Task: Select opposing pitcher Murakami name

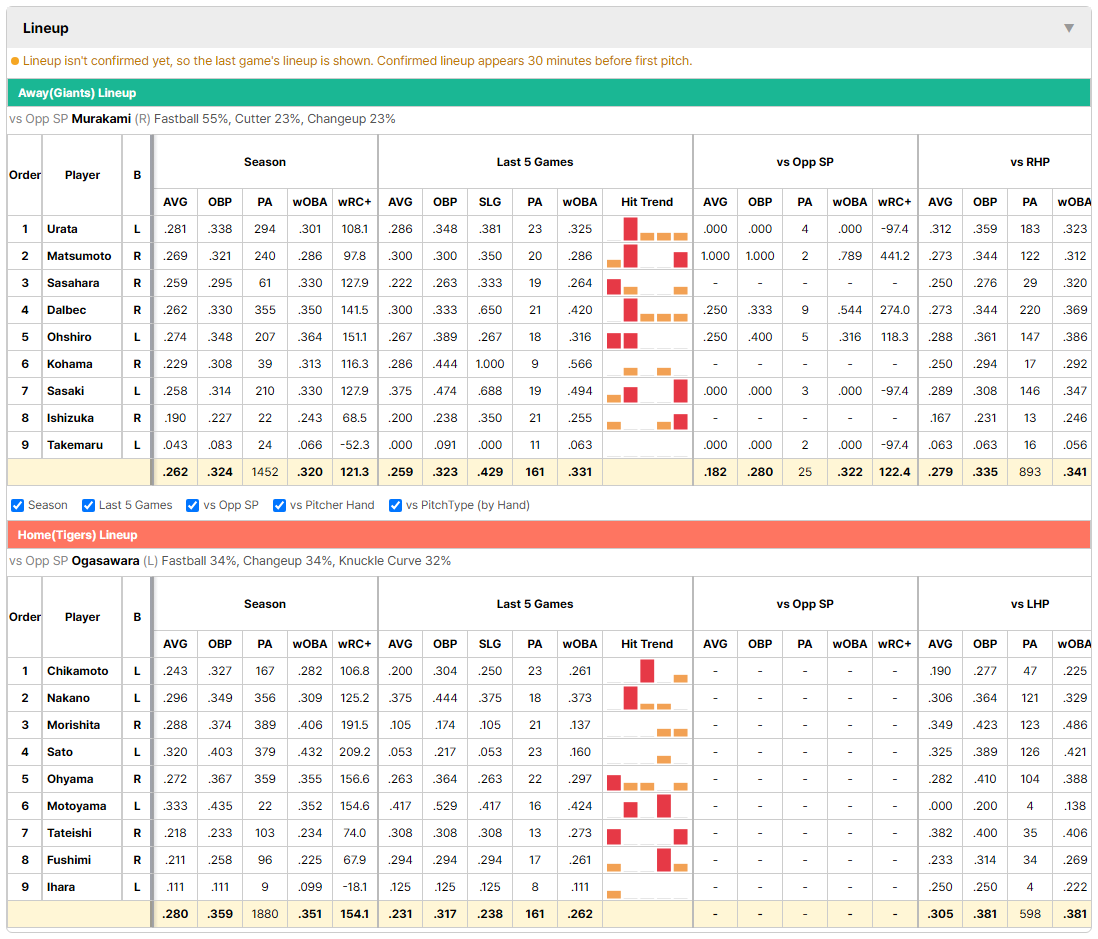Action: tap(101, 119)
